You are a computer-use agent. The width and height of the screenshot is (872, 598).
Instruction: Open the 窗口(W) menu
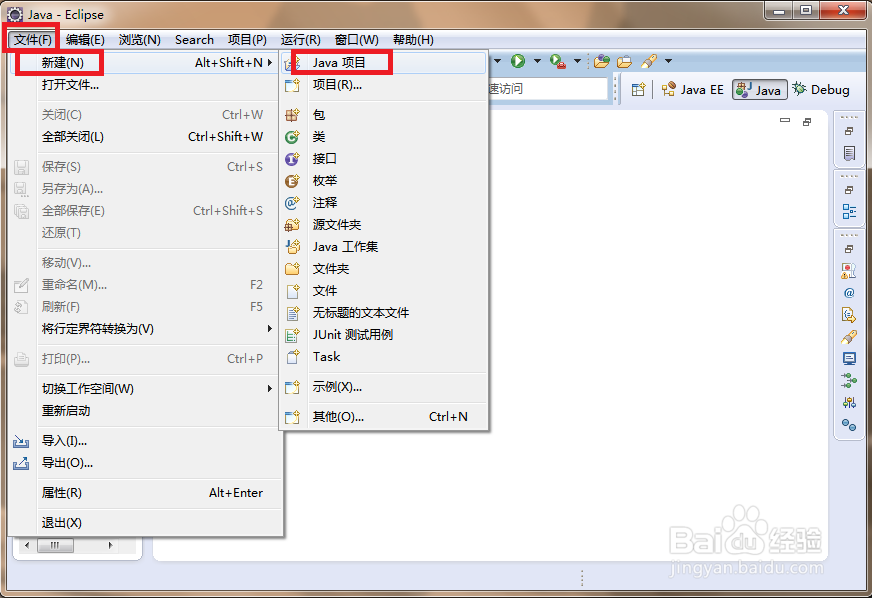click(356, 39)
